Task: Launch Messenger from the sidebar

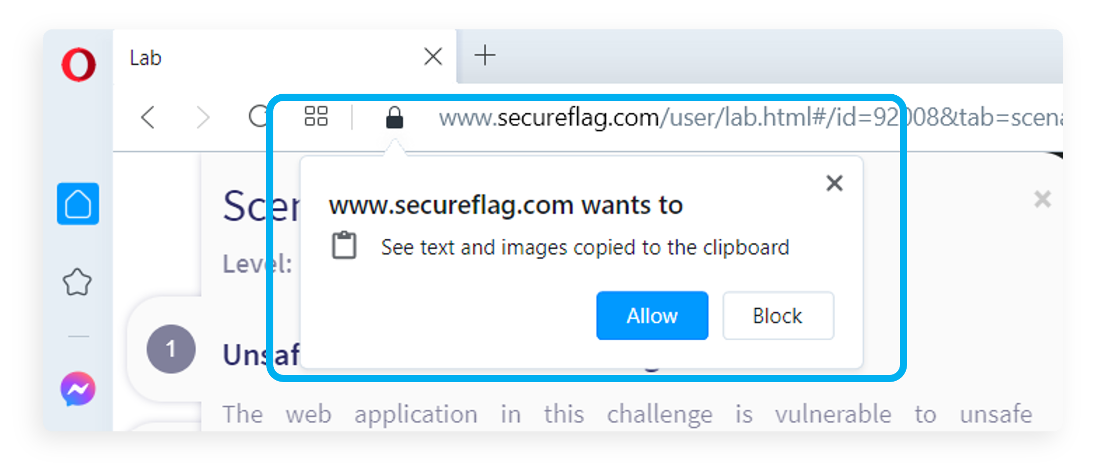Action: 78,389
